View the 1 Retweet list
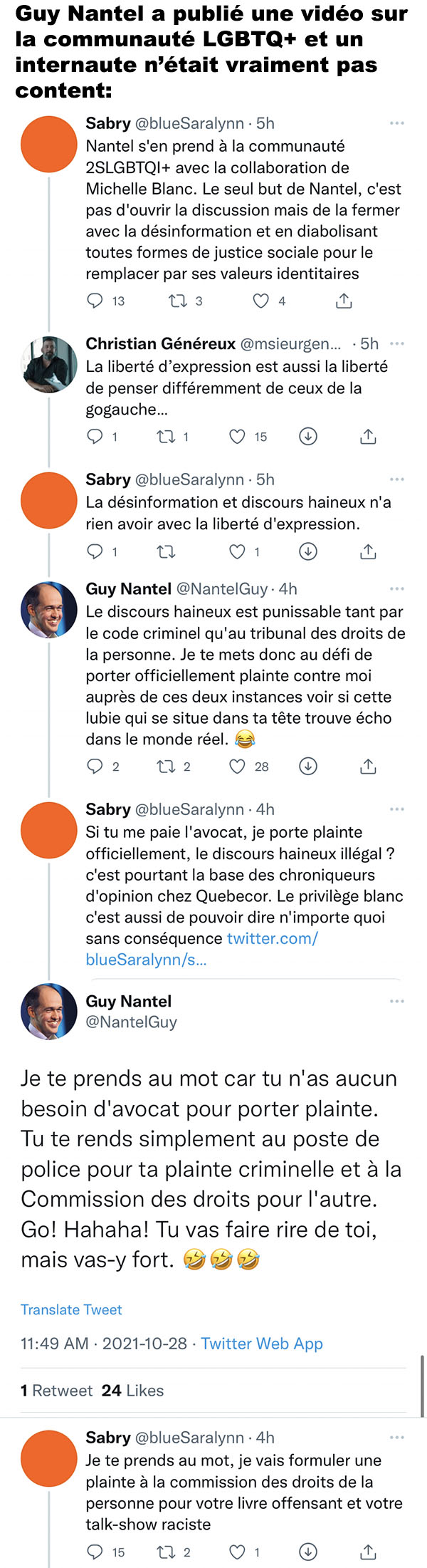 (56, 1391)
